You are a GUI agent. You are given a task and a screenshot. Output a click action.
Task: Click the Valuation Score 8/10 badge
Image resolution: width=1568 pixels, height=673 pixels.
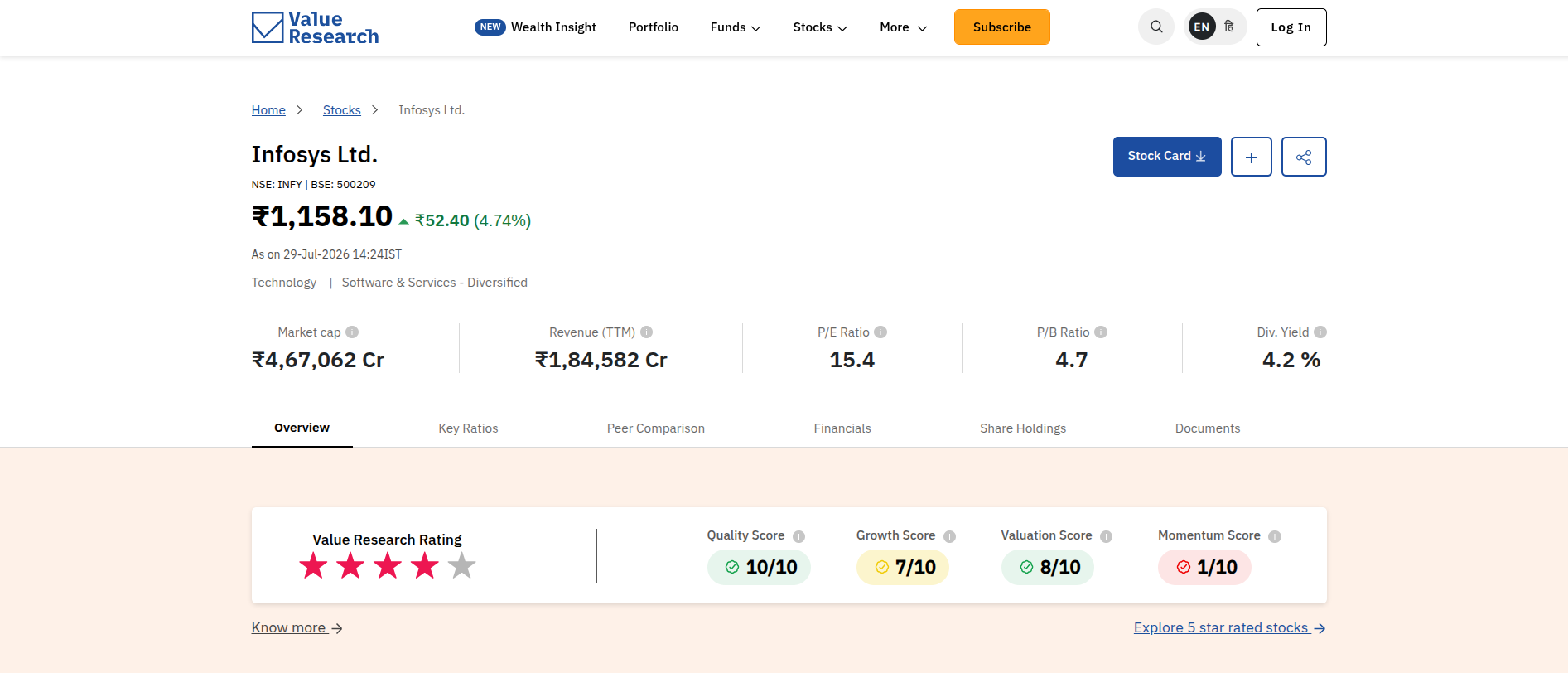[x=1047, y=568]
